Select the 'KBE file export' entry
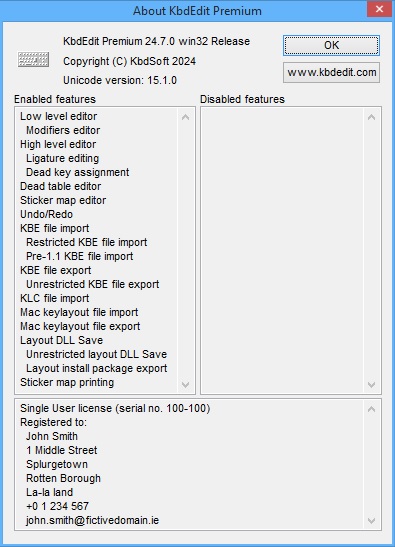Screen dimensions: 395x547 point(55,270)
